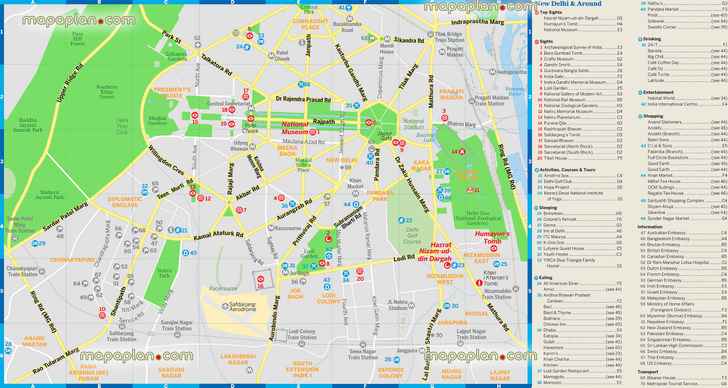Select the Hazrat Nizam-ud-din Dargah red marker

(x=447, y=265)
